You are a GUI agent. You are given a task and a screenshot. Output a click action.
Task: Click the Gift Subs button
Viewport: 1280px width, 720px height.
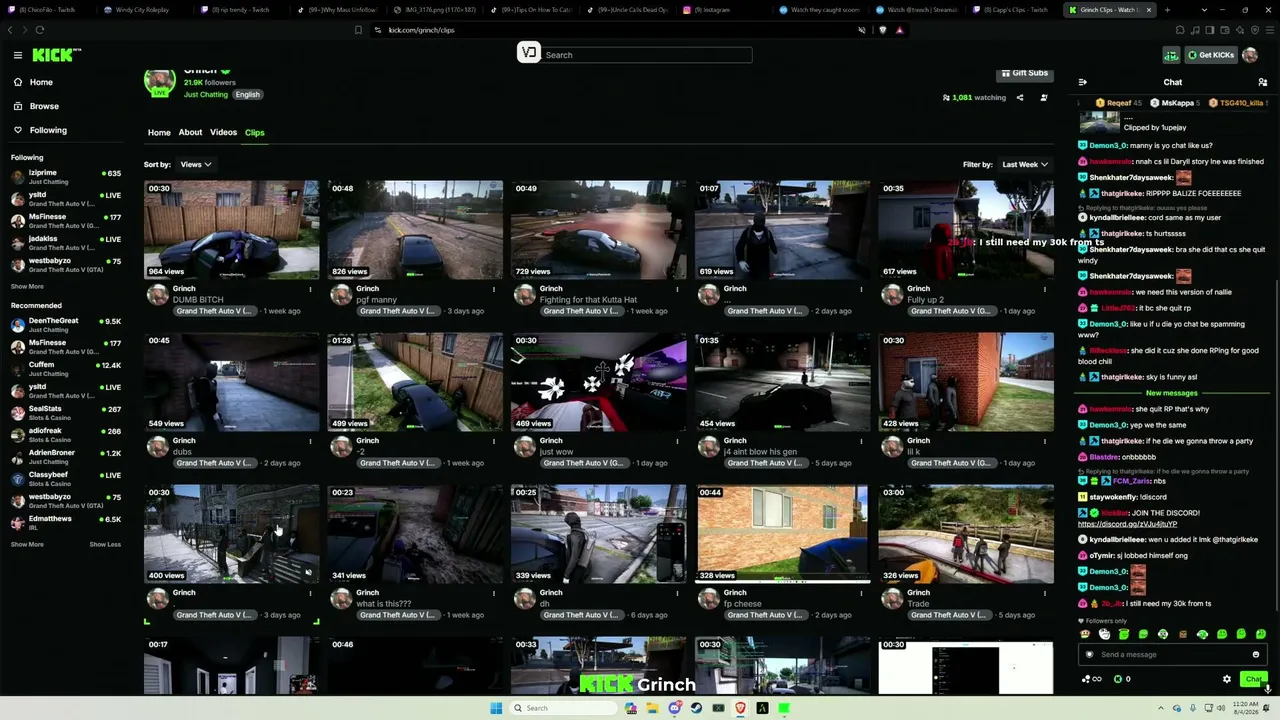pos(1024,73)
